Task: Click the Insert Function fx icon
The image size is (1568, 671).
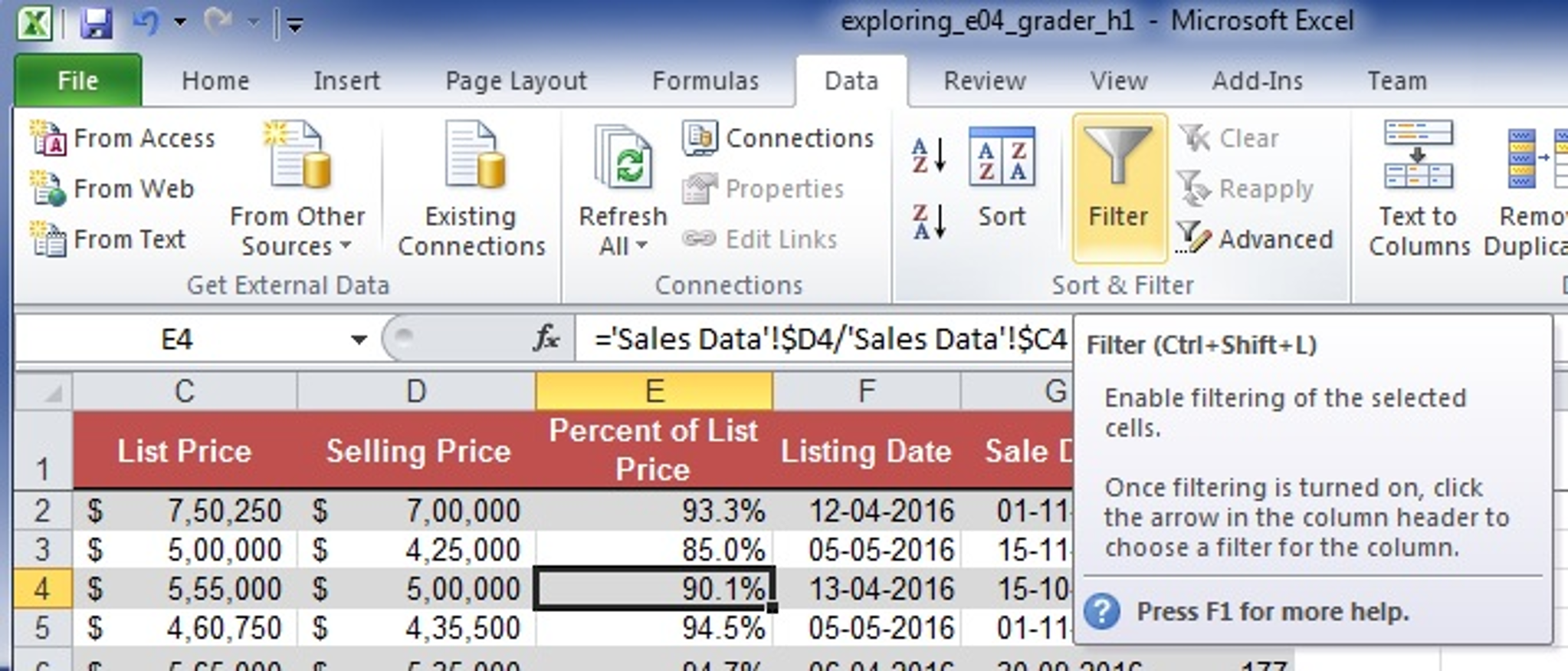Action: 545,338
